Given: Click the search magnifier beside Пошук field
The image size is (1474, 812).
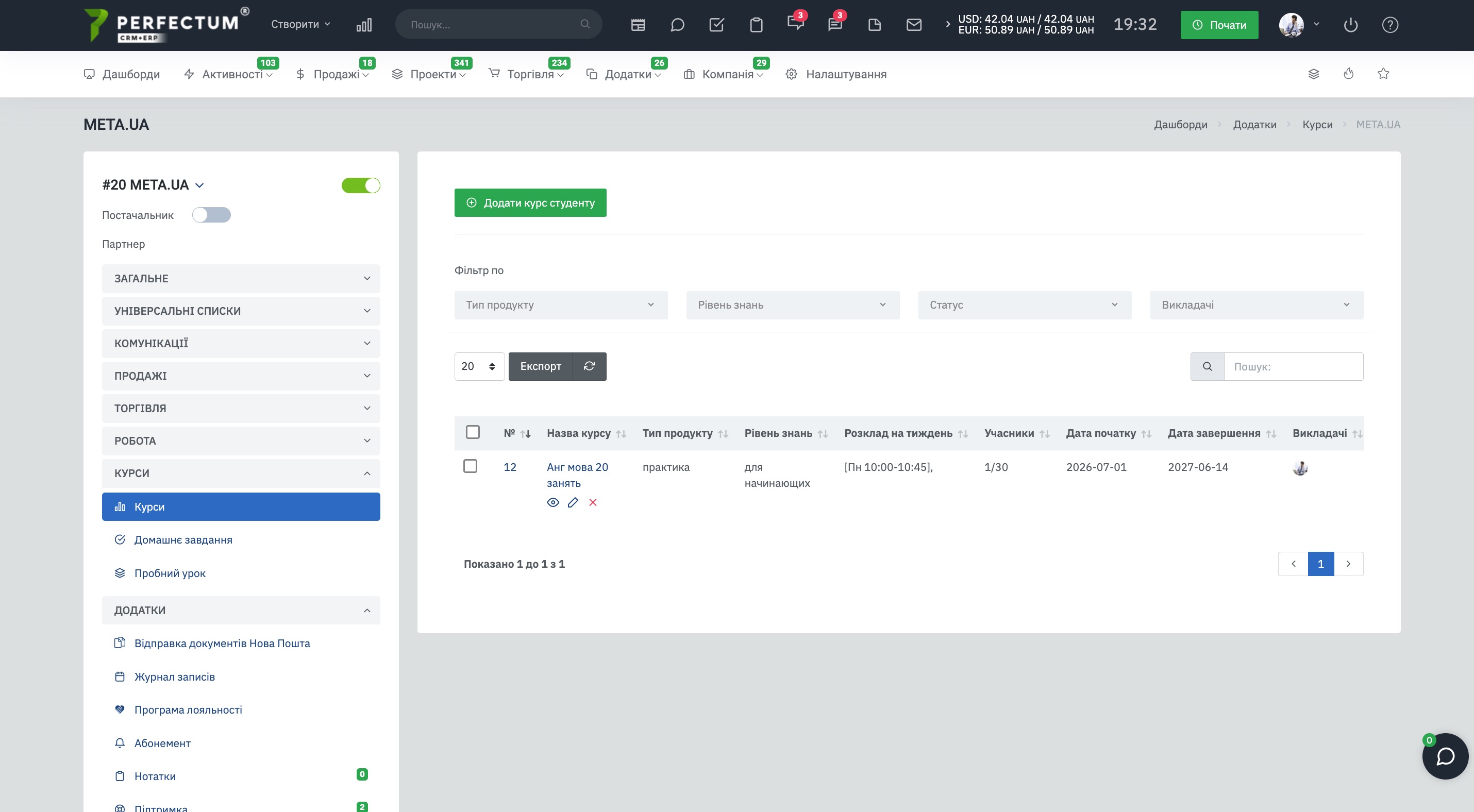Looking at the screenshot, I should coord(1208,366).
